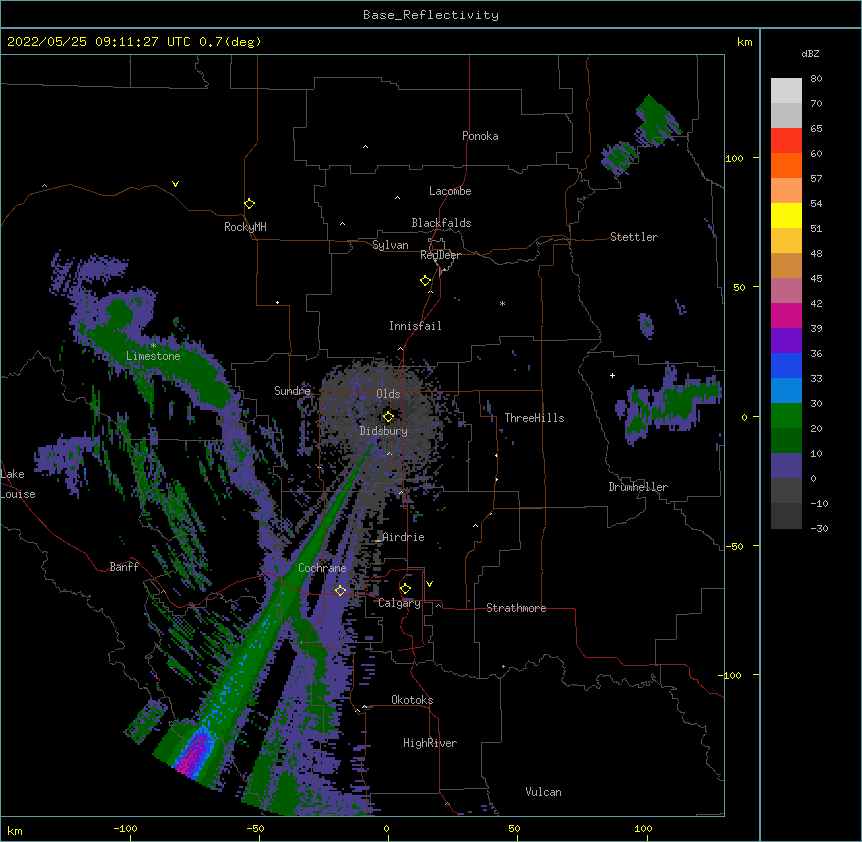
Task: Select the 54 dBZ yellow legend color
Action: [786, 215]
